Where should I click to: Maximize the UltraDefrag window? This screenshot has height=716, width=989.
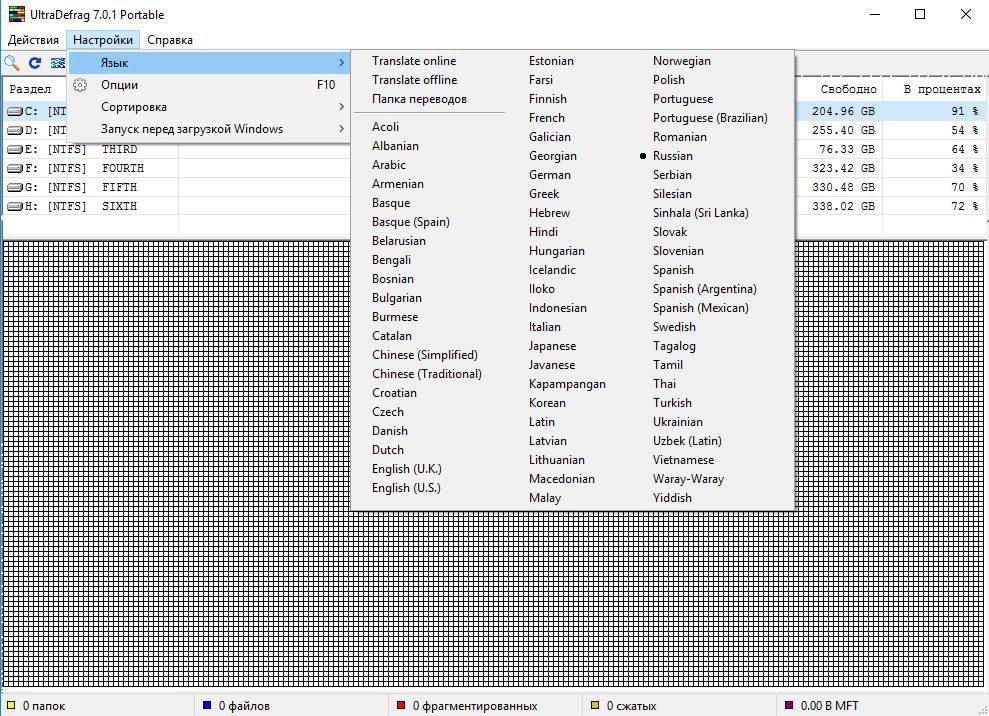920,14
